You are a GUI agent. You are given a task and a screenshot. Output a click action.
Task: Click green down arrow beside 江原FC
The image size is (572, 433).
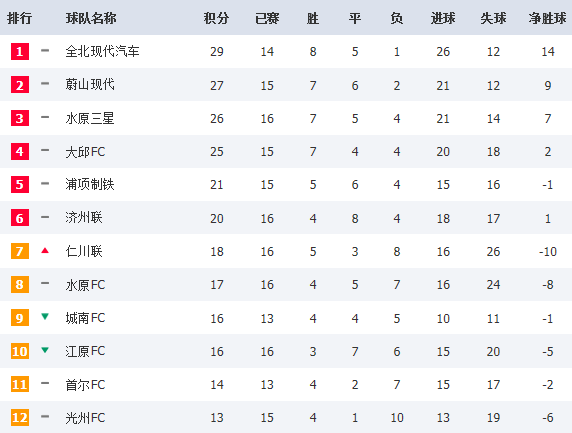coord(45,350)
